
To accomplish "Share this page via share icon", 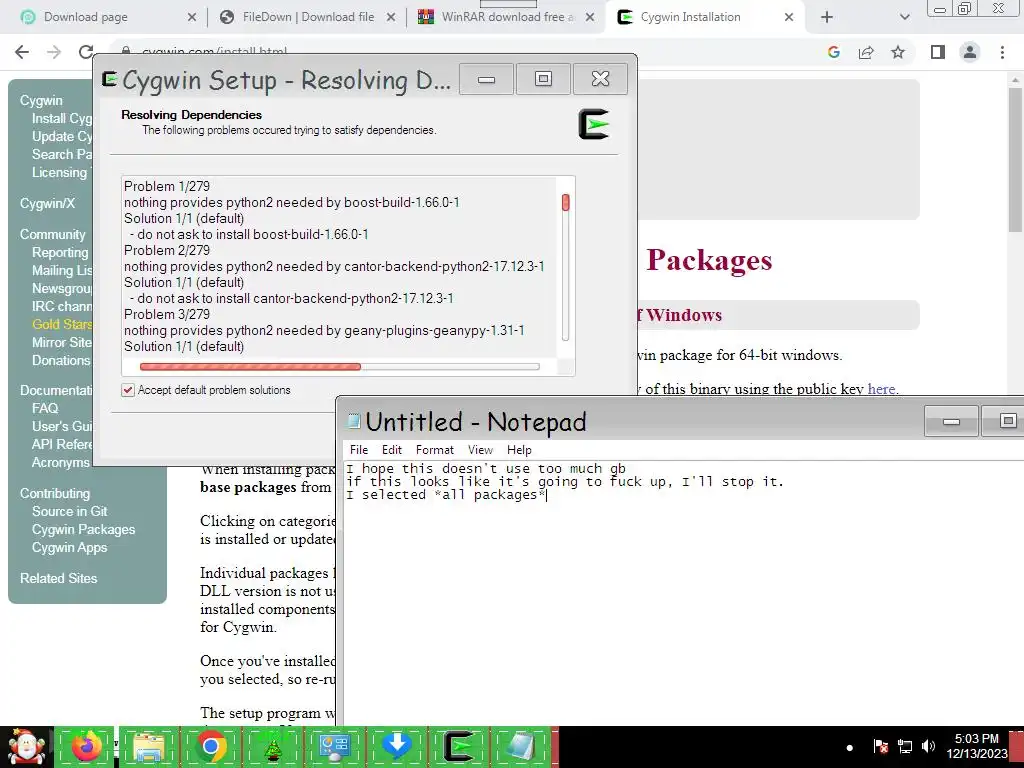I will pyautogui.click(x=866, y=52).
